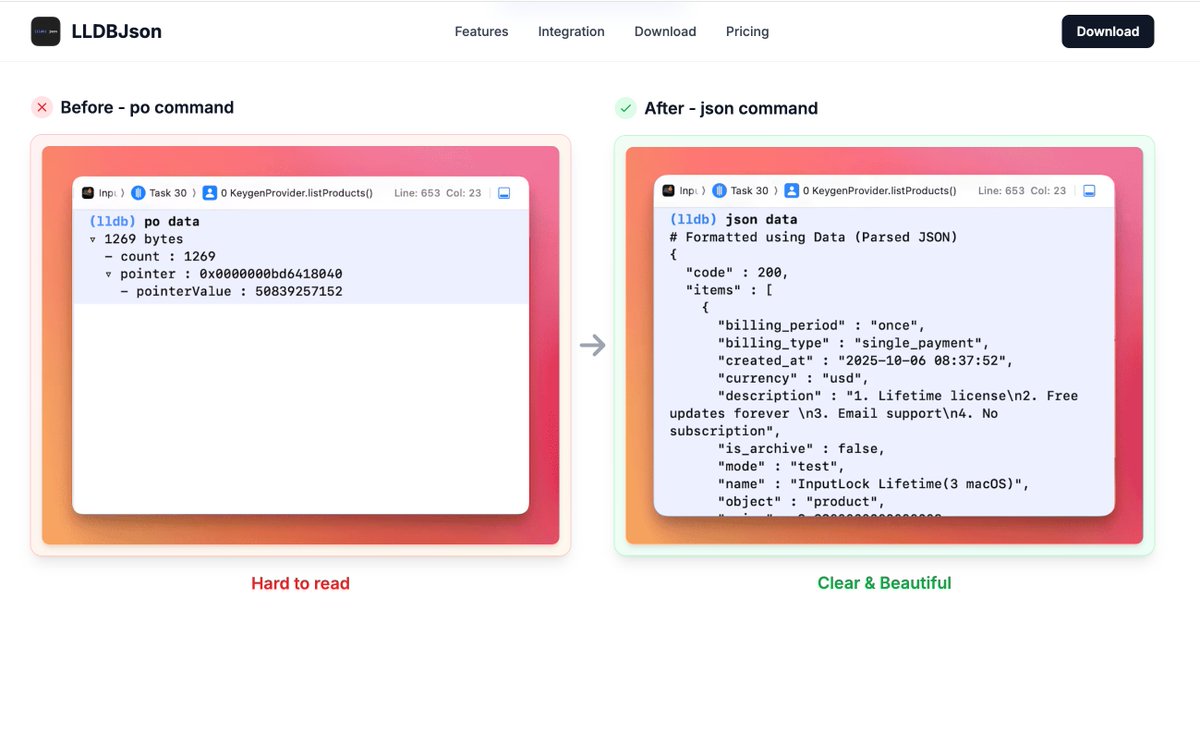This screenshot has height=745, width=1200.
Task: Collapse the 'pointer' disclosure triangle
Action: point(109,274)
